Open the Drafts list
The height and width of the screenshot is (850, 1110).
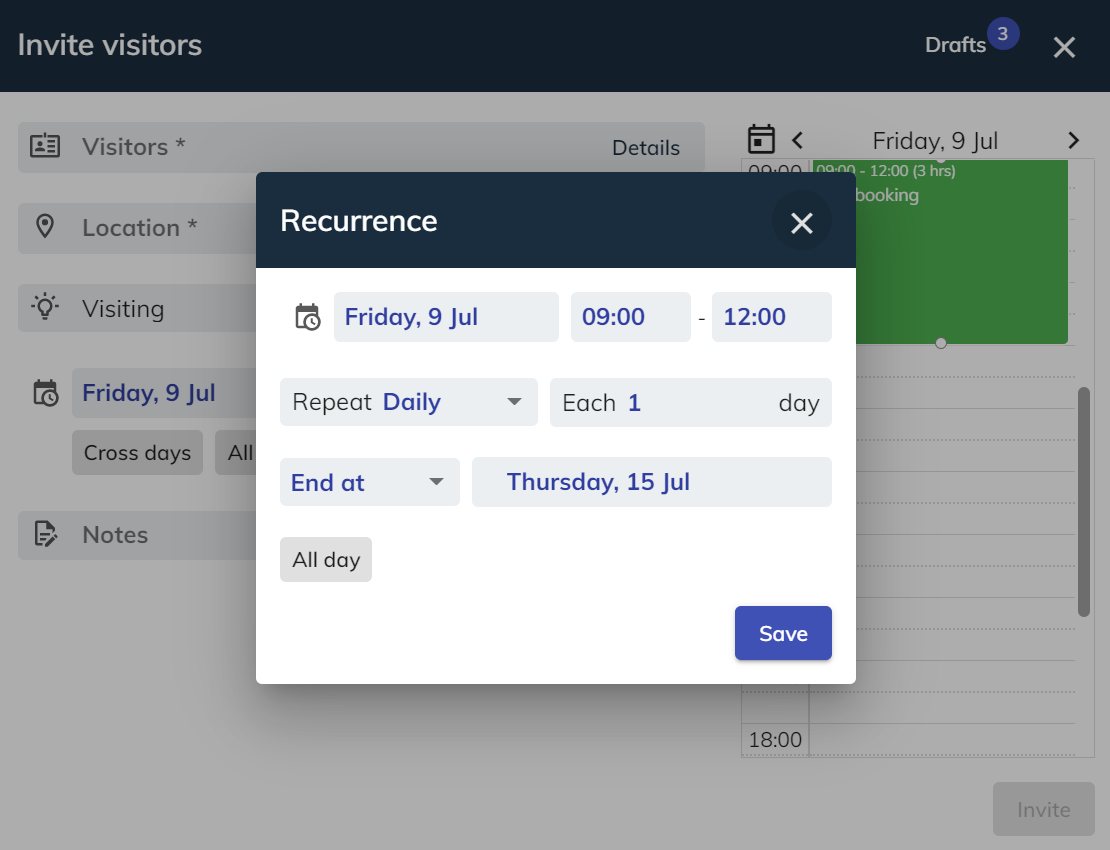(956, 45)
